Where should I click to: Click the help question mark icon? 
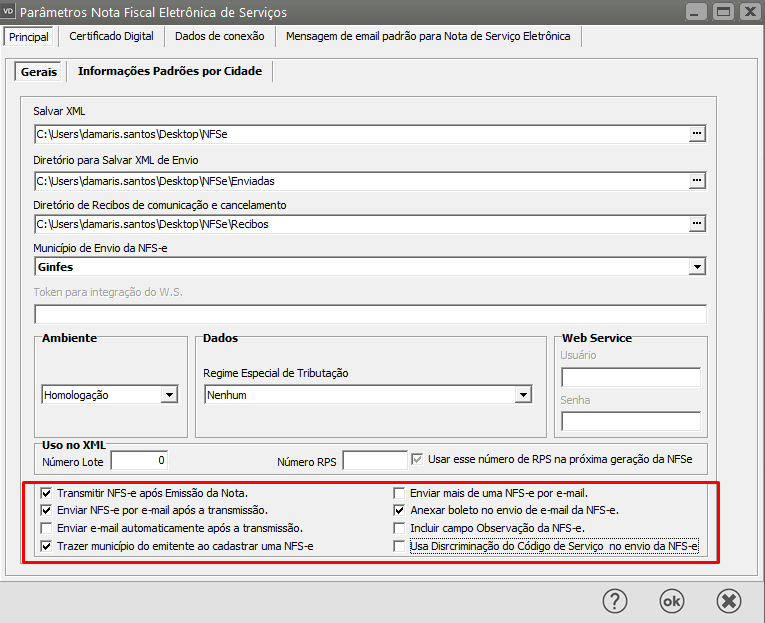pos(614,601)
